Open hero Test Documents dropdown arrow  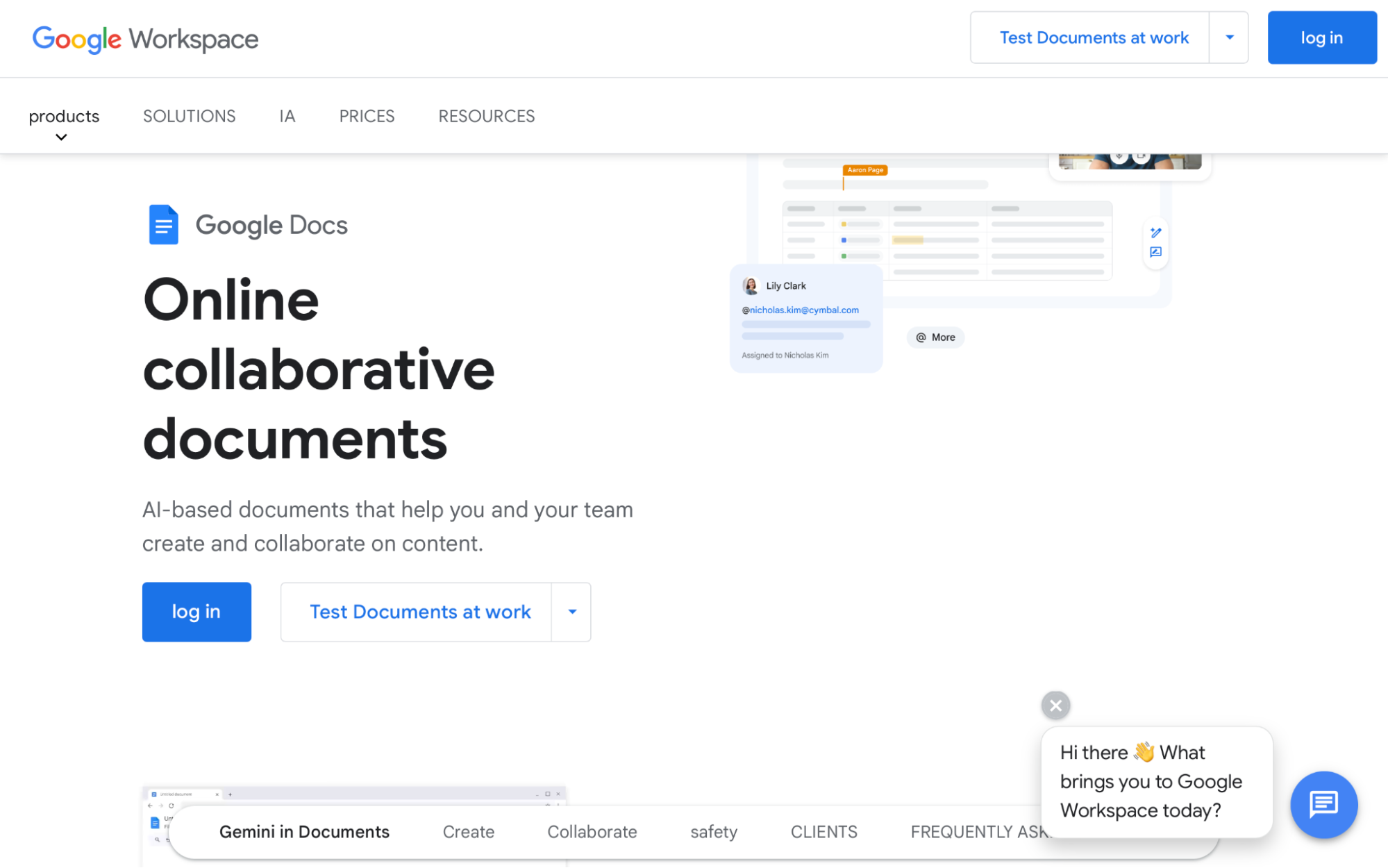571,612
